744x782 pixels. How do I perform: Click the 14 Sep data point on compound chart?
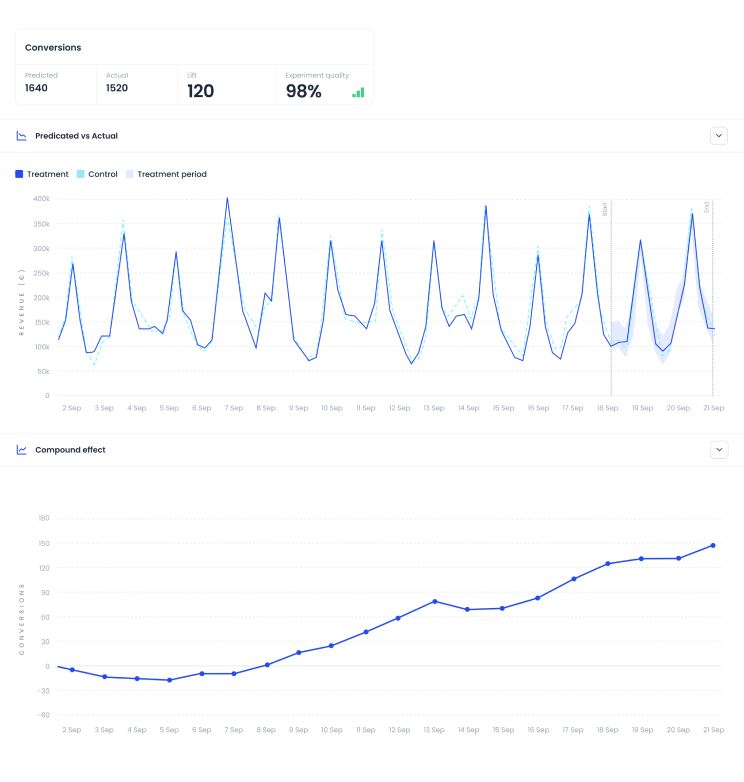[467, 609]
